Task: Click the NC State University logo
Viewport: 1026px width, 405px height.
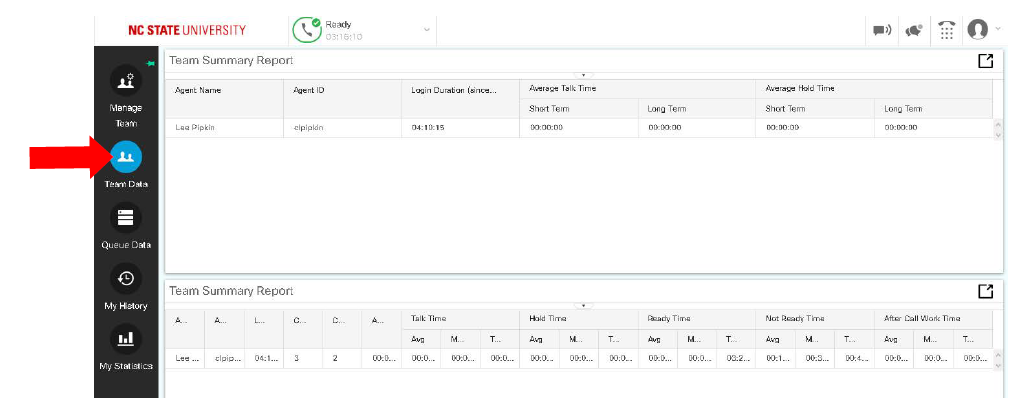Action: (x=186, y=30)
